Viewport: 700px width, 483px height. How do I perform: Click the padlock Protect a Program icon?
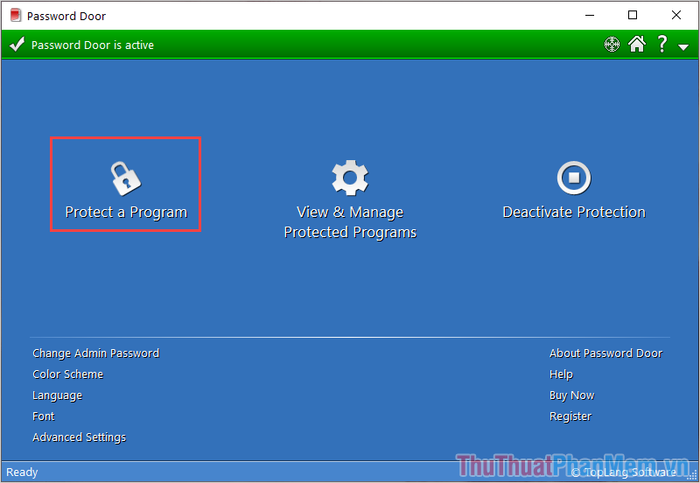(126, 179)
